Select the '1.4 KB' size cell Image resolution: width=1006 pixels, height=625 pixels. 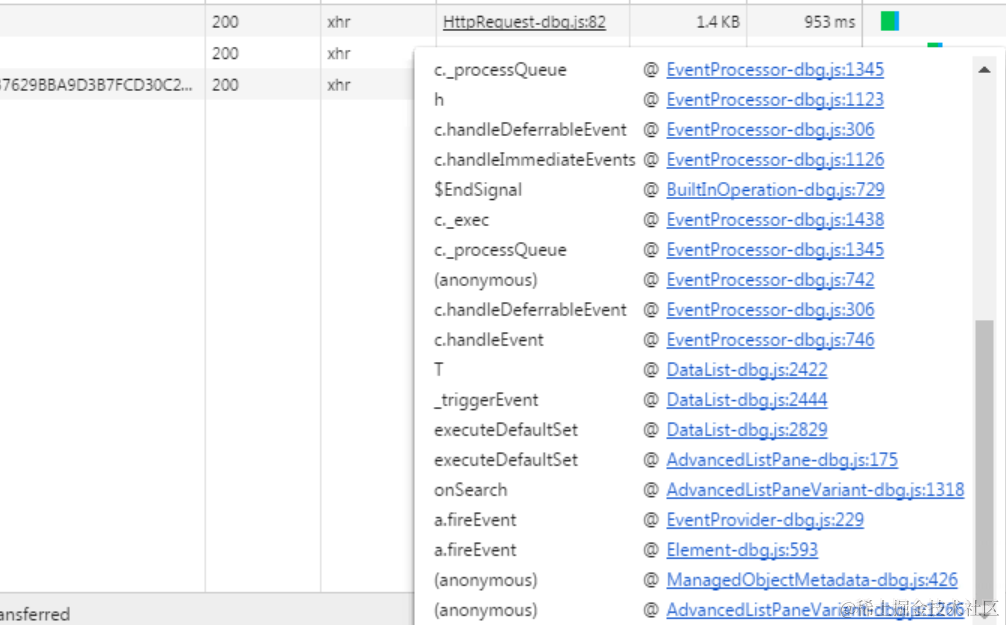coord(718,22)
